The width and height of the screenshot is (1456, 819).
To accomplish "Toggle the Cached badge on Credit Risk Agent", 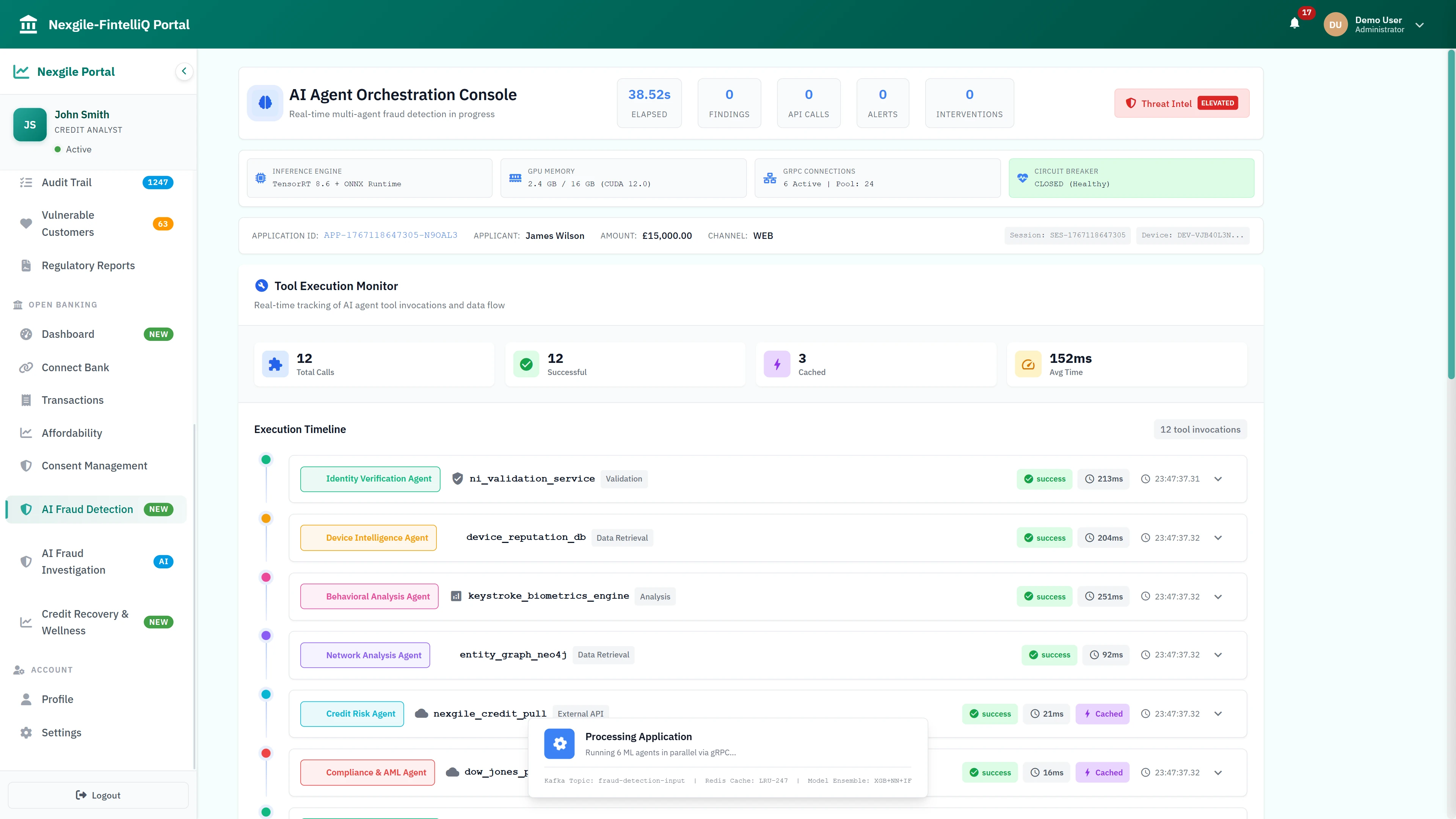I will [1102, 713].
